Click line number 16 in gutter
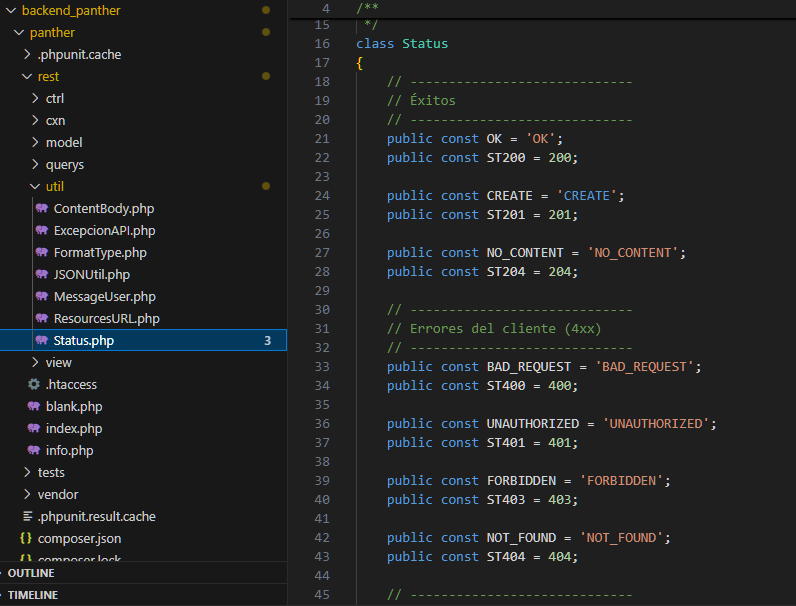 pyautogui.click(x=322, y=44)
